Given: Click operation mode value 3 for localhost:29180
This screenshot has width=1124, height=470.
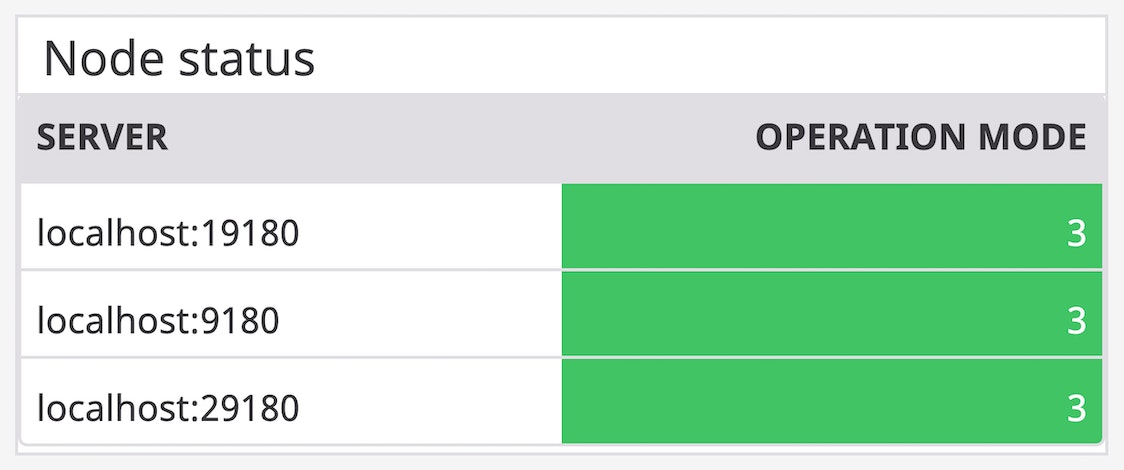Looking at the screenshot, I should (1076, 408).
